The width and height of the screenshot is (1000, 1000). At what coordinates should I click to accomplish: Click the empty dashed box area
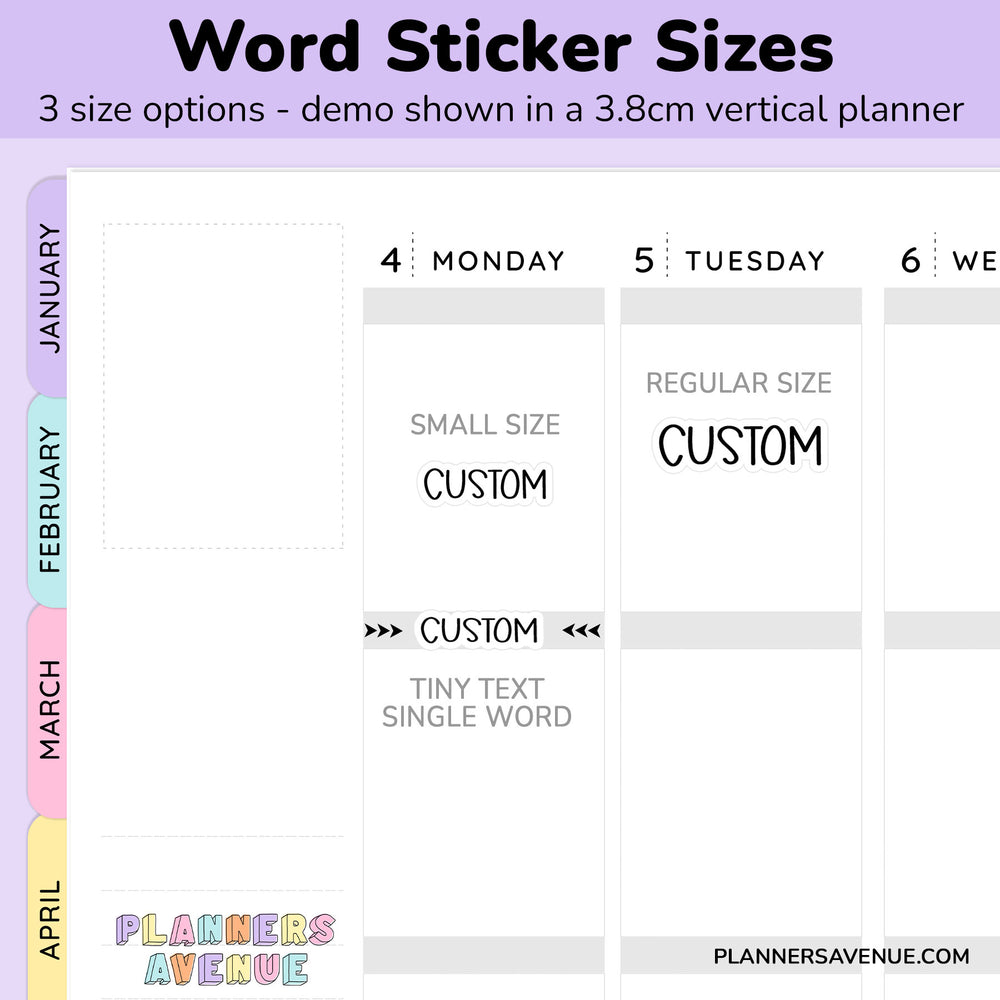click(223, 386)
